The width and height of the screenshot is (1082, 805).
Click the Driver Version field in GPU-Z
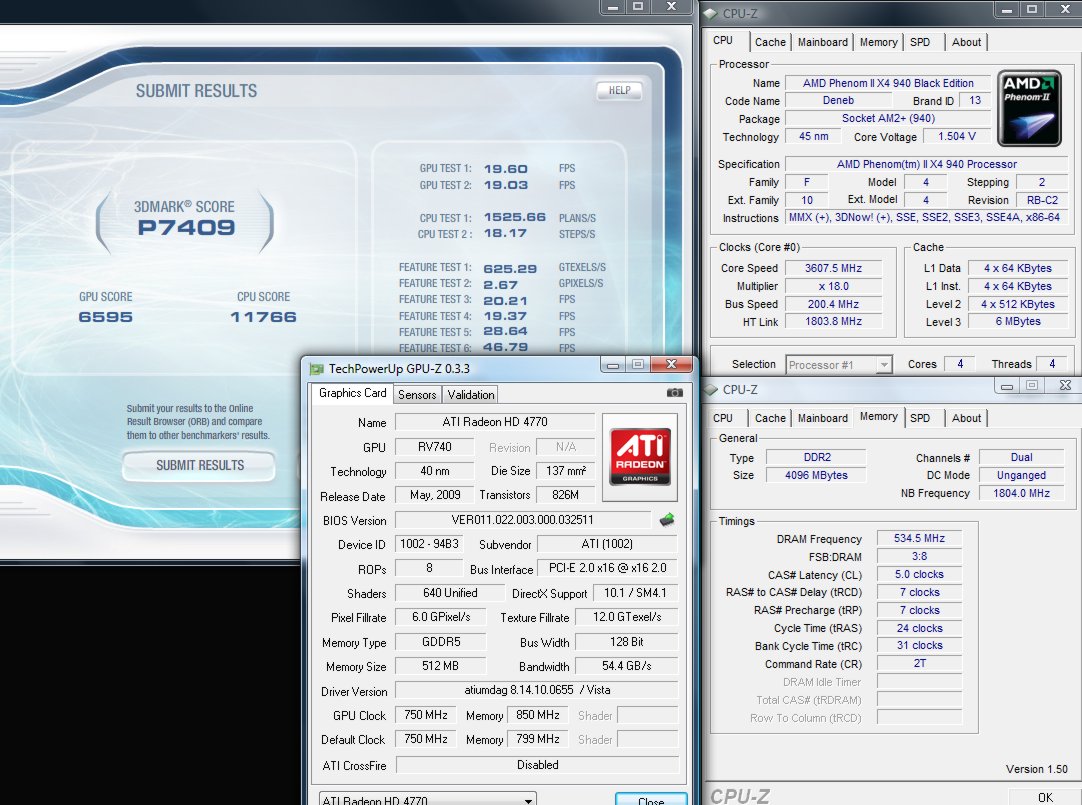coord(537,690)
